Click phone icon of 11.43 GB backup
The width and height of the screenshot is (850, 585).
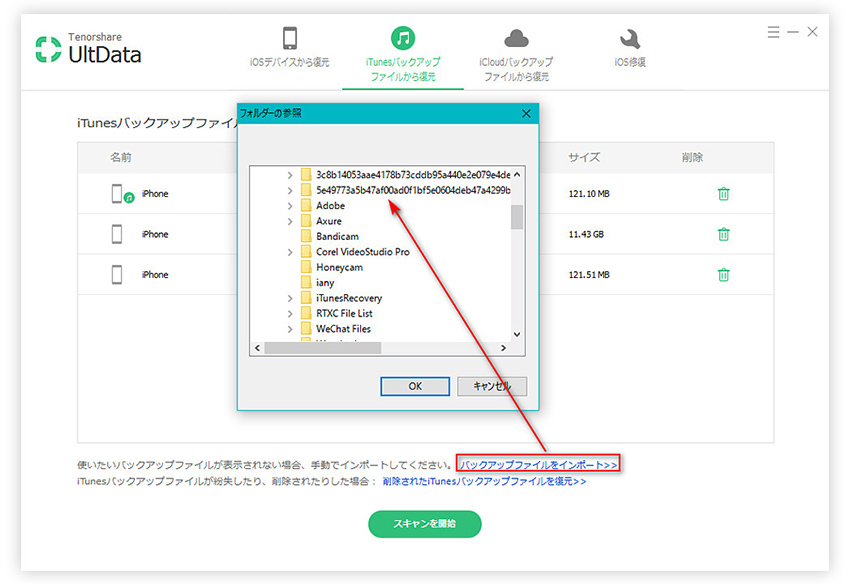pos(117,234)
